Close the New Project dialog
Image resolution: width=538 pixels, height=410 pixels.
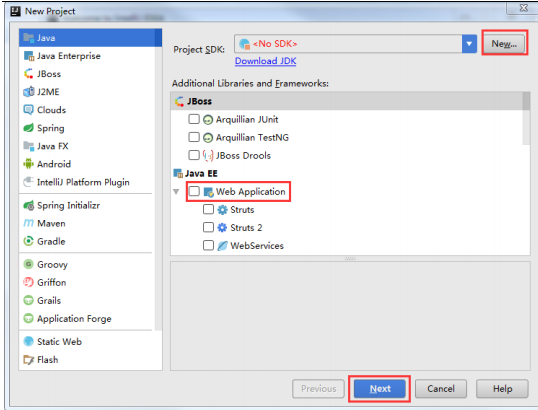click(523, 8)
